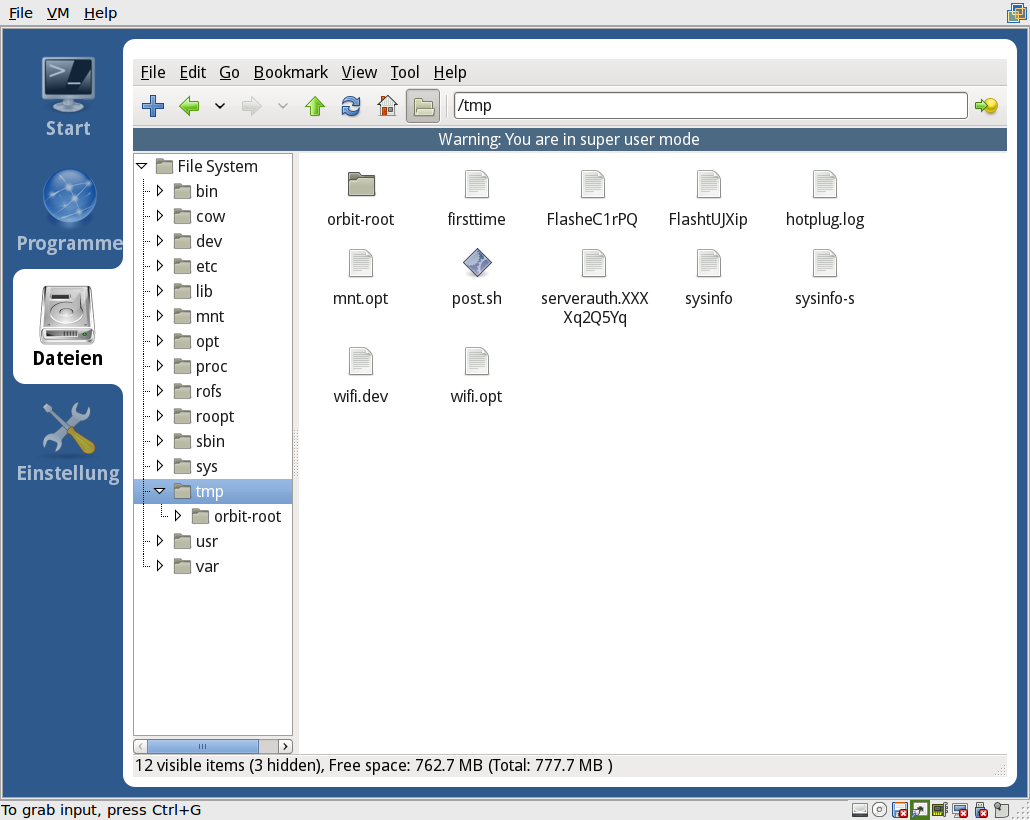Screen dimensions: 1030x820
Task: Refresh the current folder view
Action: [x=351, y=105]
